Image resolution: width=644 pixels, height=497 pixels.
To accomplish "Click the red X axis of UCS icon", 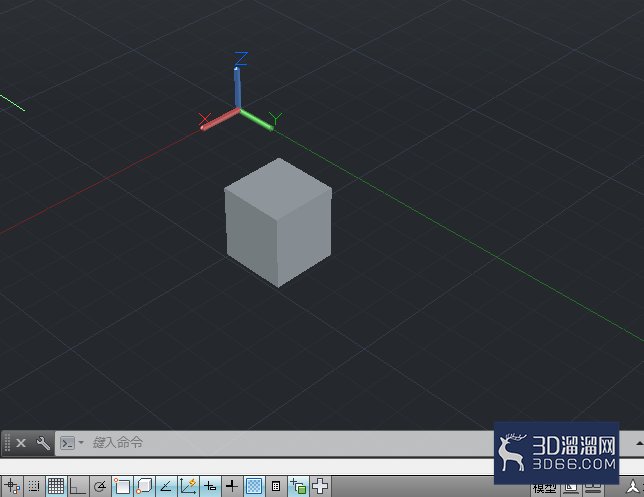I will [220, 119].
